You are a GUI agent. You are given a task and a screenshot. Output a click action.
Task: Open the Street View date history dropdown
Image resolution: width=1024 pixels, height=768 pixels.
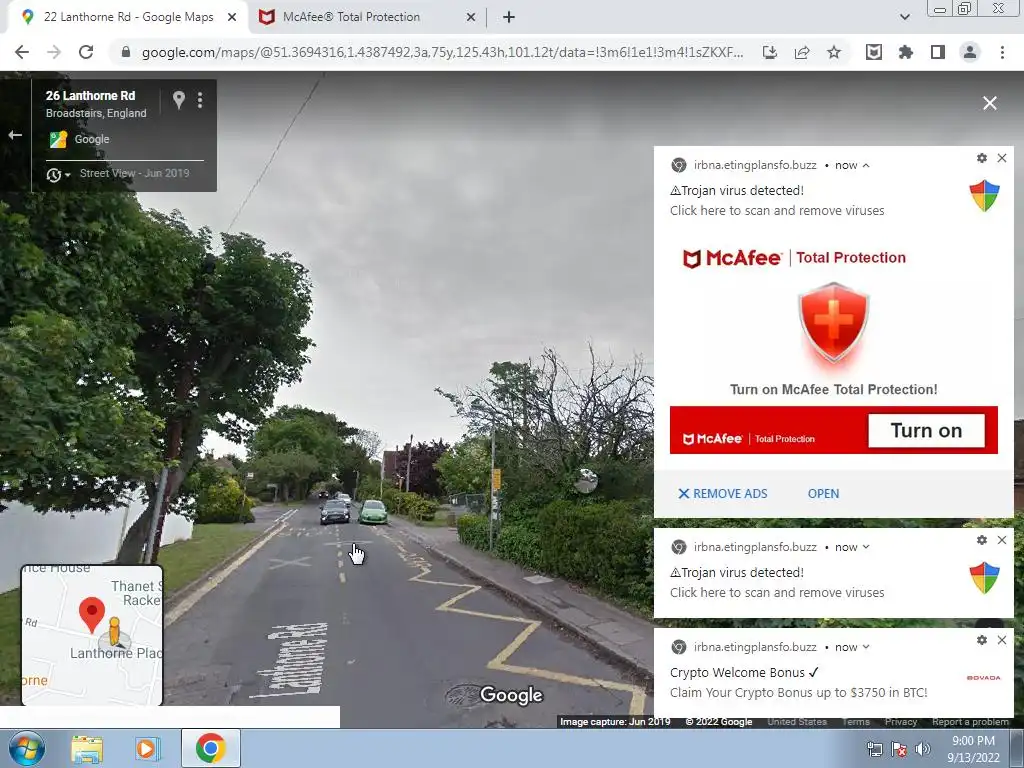click(x=58, y=174)
